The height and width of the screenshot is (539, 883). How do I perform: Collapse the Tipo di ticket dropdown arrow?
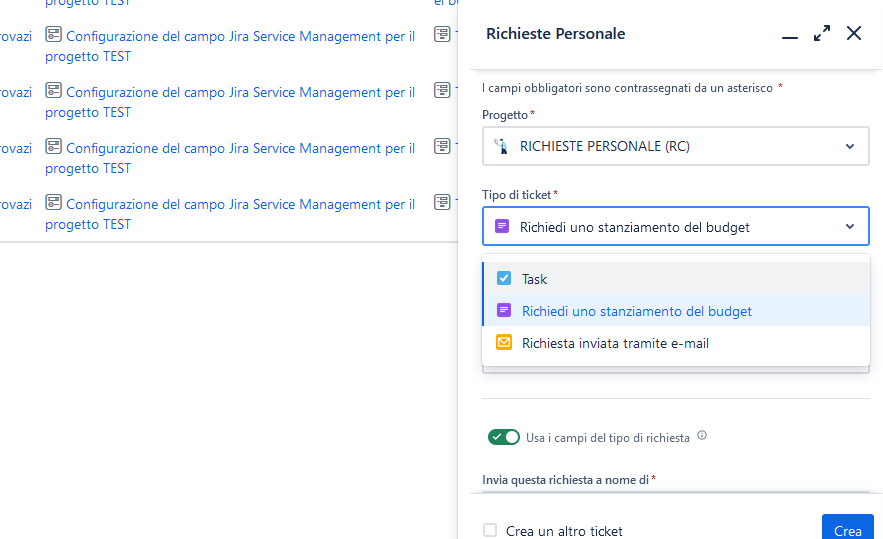coord(850,227)
